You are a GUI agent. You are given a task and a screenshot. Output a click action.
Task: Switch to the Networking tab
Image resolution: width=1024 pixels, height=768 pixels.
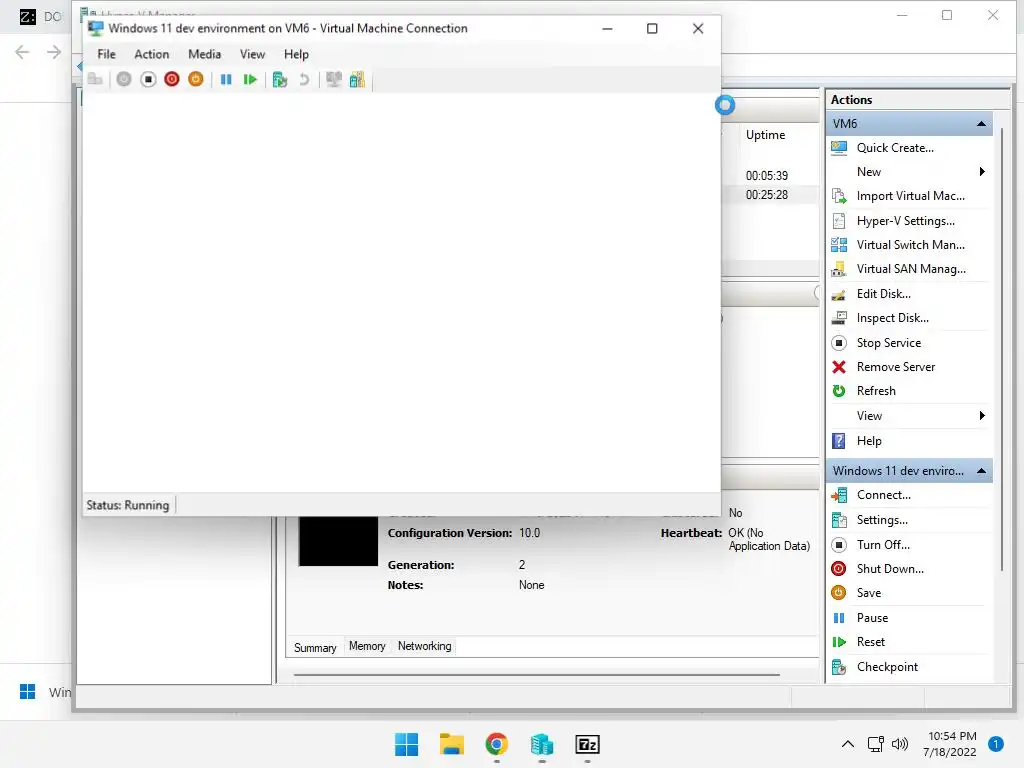coord(424,646)
